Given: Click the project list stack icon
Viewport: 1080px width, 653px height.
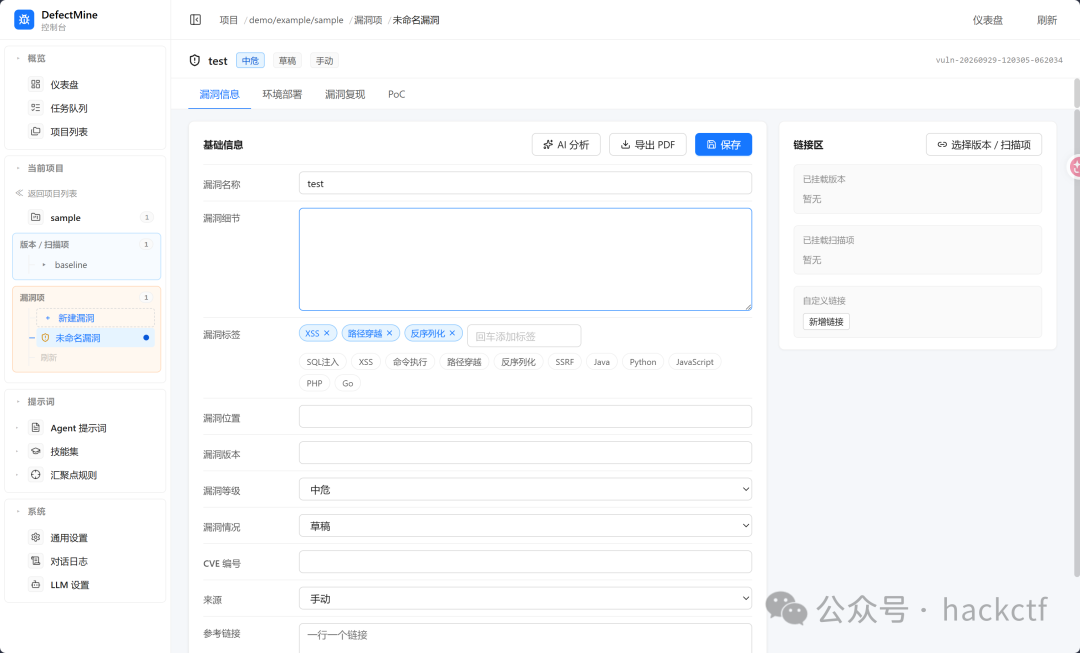Looking at the screenshot, I should click(x=36, y=131).
